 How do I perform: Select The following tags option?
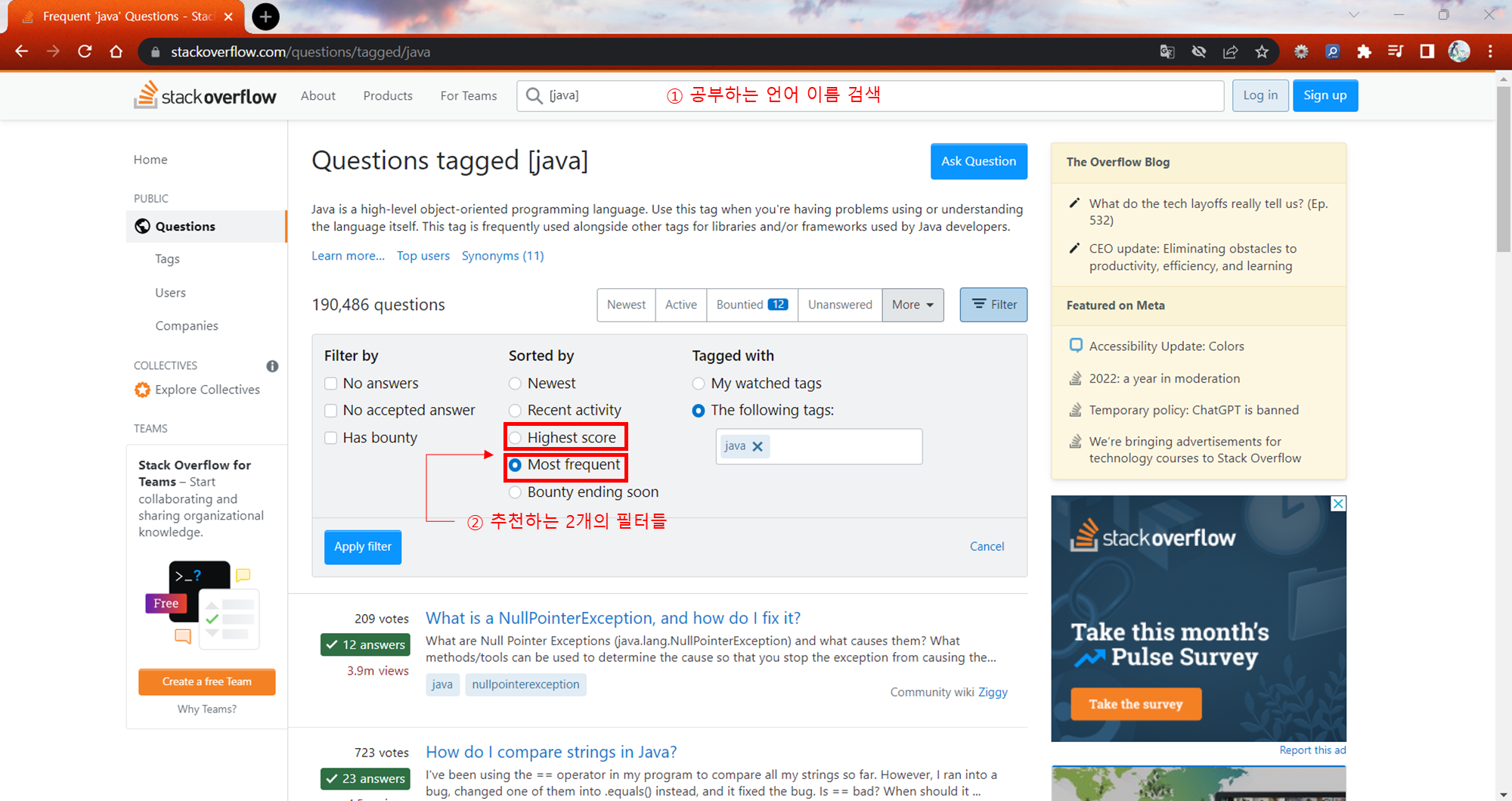[699, 411]
